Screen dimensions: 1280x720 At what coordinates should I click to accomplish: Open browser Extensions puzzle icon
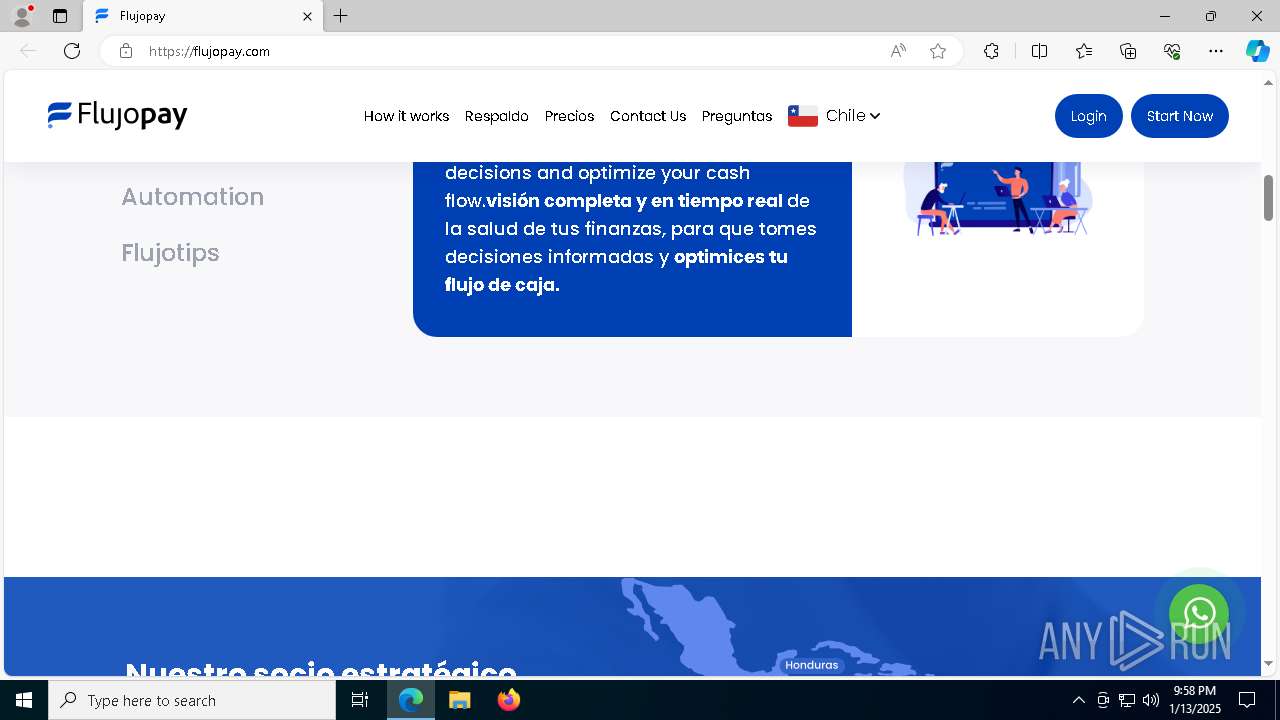pyautogui.click(x=991, y=51)
